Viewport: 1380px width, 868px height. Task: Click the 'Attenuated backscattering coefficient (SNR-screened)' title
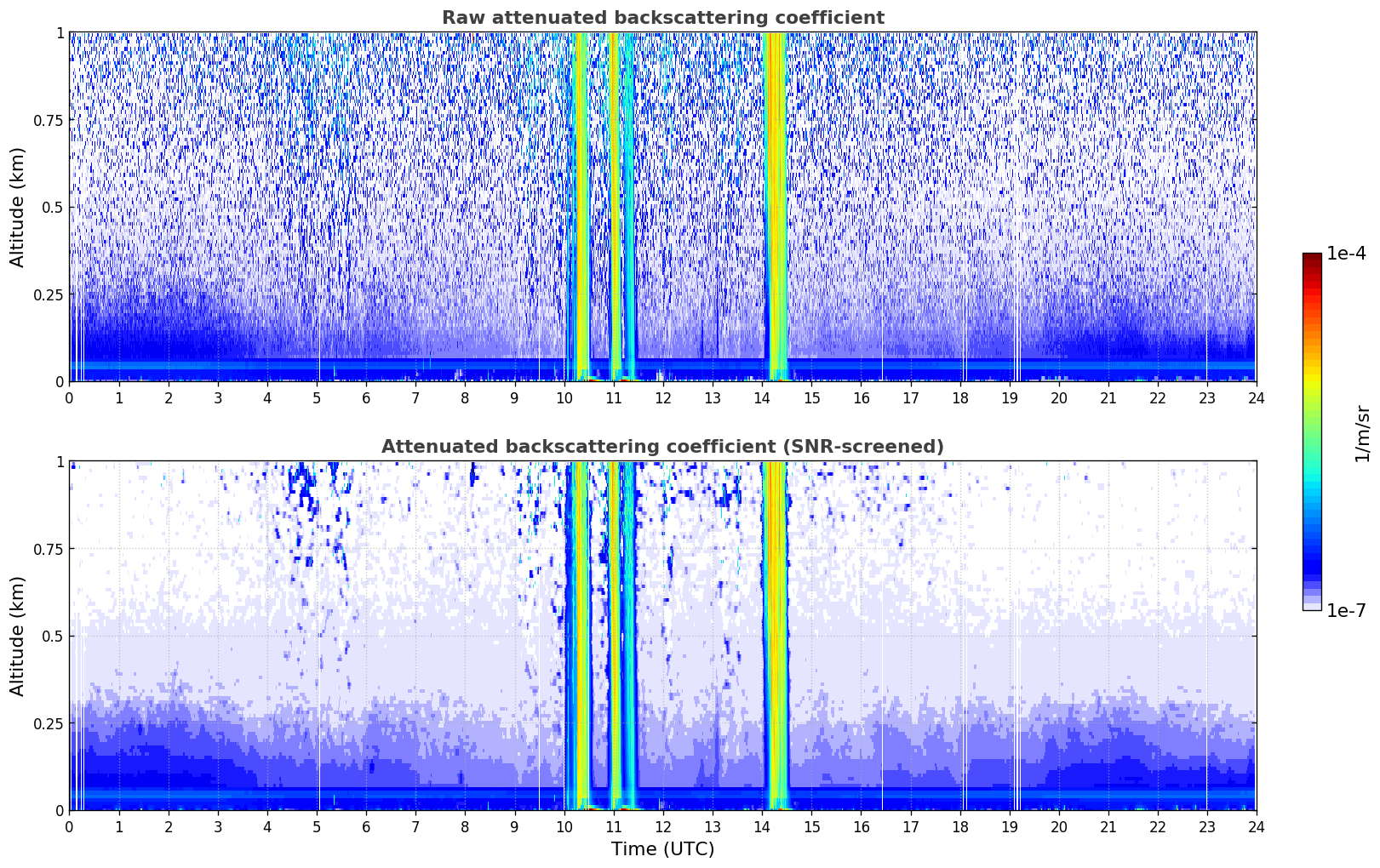click(662, 447)
